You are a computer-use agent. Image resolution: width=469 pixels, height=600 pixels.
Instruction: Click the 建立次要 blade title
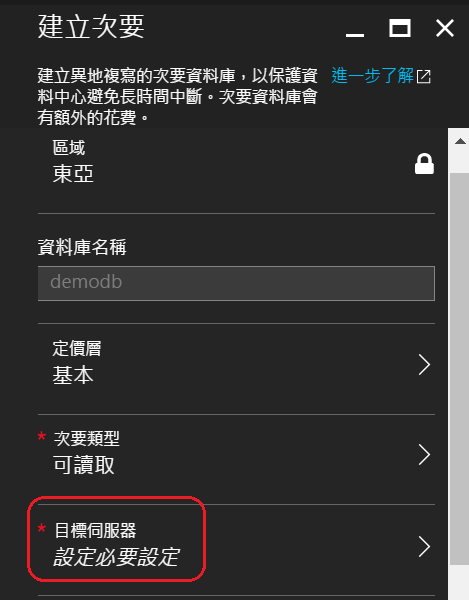(91, 27)
